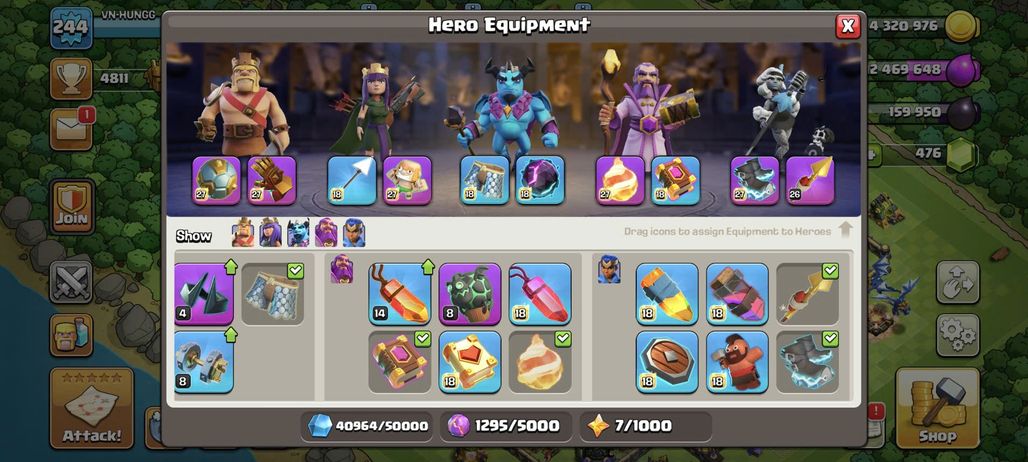Click the Join clan button

tap(71, 206)
